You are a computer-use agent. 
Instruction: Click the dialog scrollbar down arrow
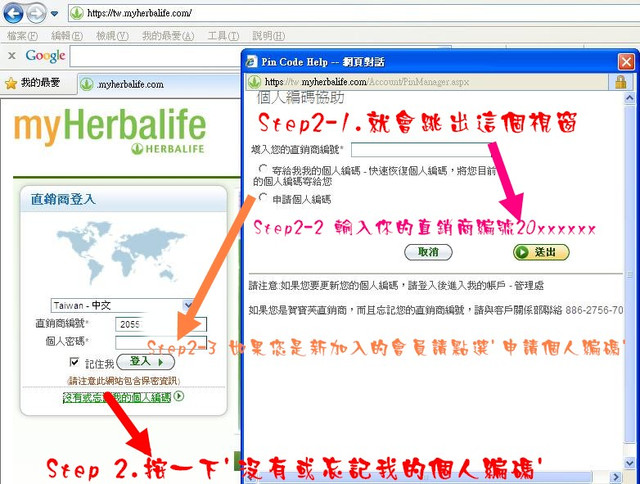coord(629,463)
